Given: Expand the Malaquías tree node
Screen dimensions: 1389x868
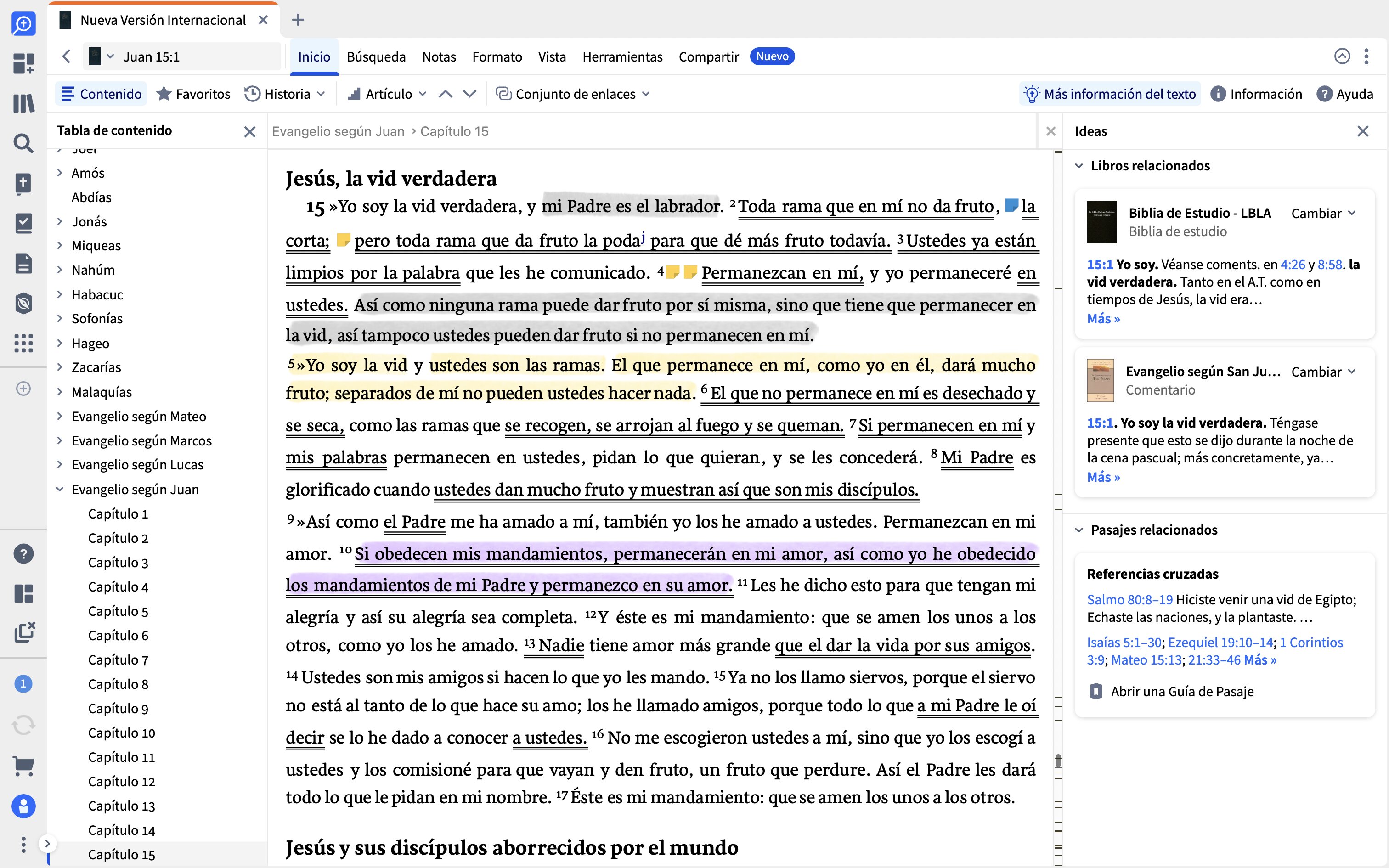Looking at the screenshot, I should click(x=60, y=391).
